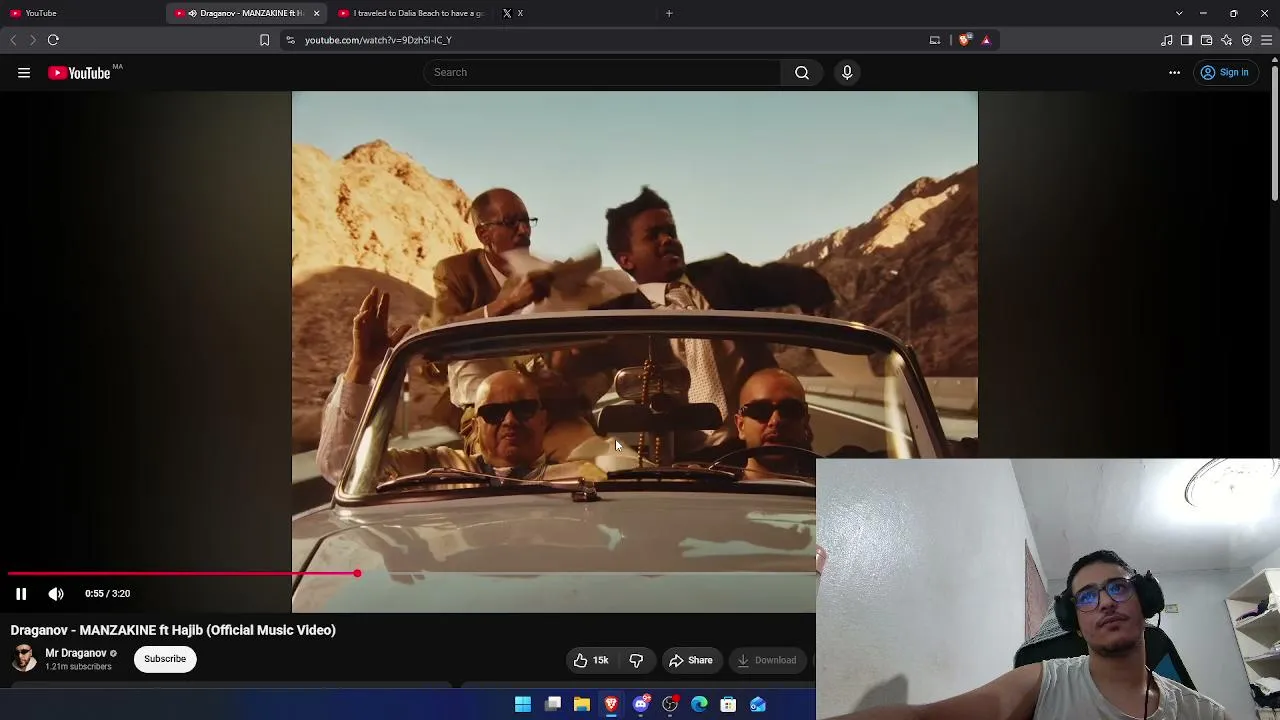Open Brave VPN shield icon
The height and width of the screenshot is (720, 1280).
[x=1246, y=40]
